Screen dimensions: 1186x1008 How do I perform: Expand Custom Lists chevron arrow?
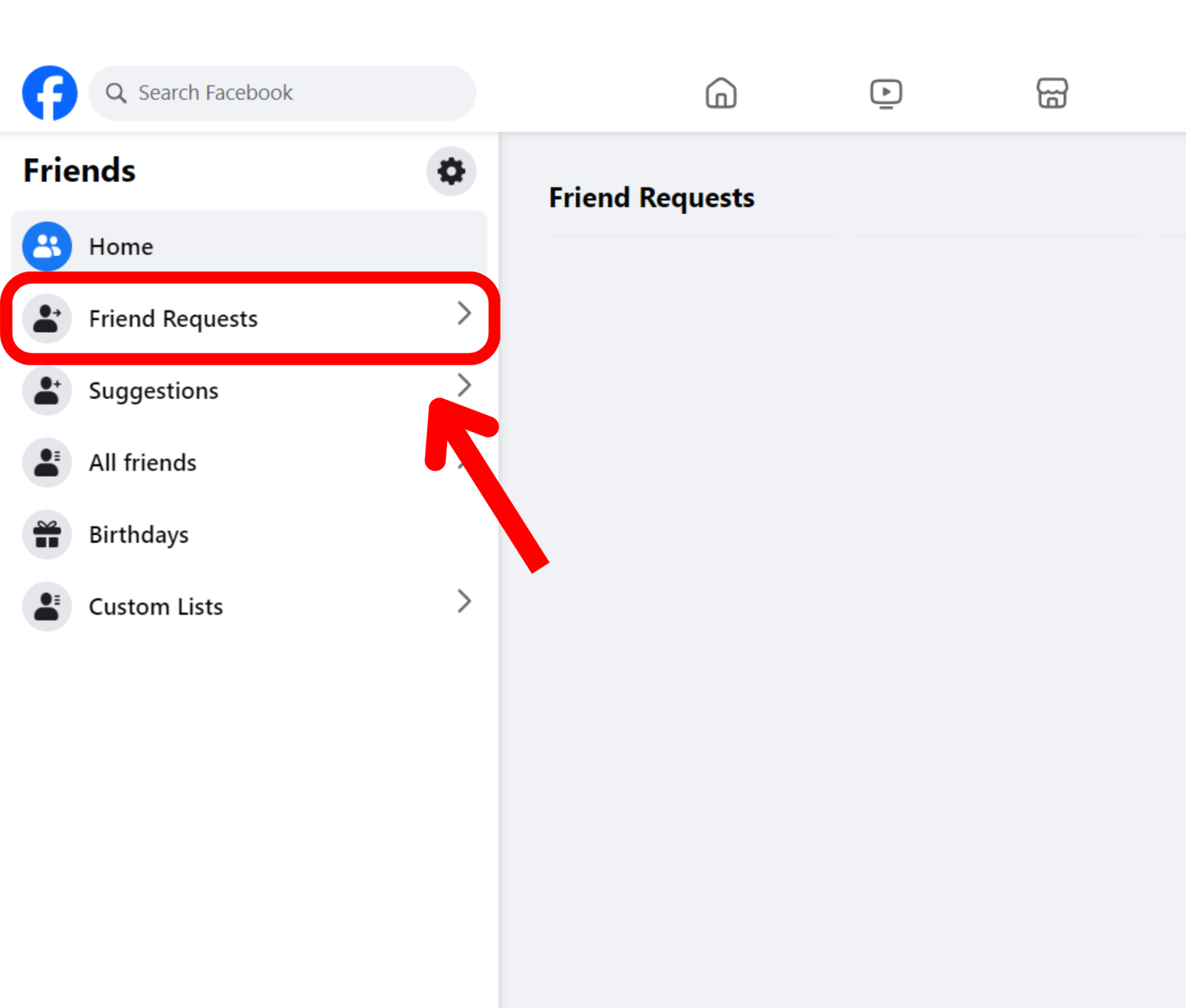coord(464,601)
